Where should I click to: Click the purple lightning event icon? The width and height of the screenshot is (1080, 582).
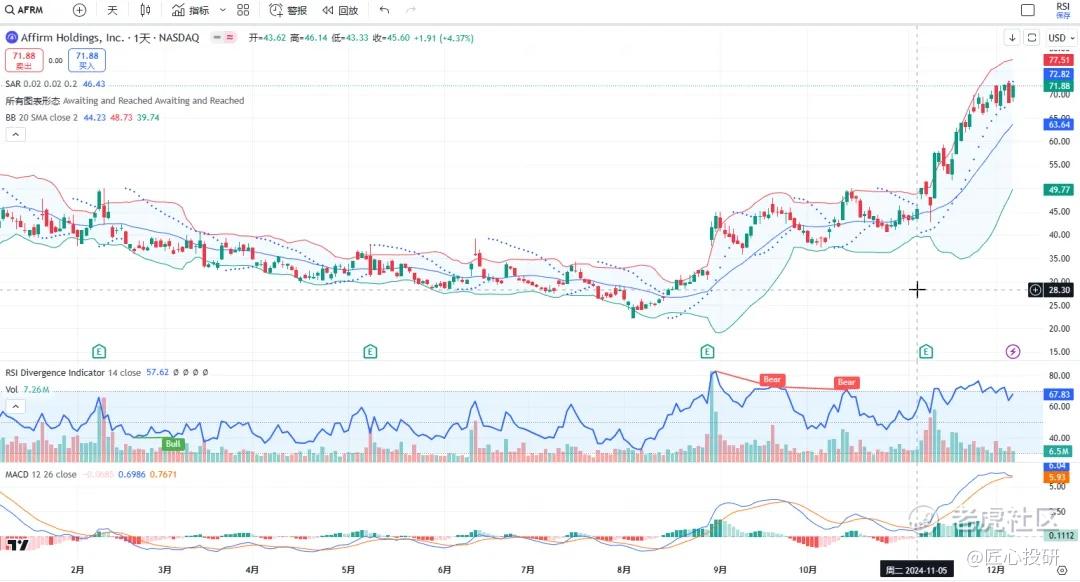tap(1012, 352)
